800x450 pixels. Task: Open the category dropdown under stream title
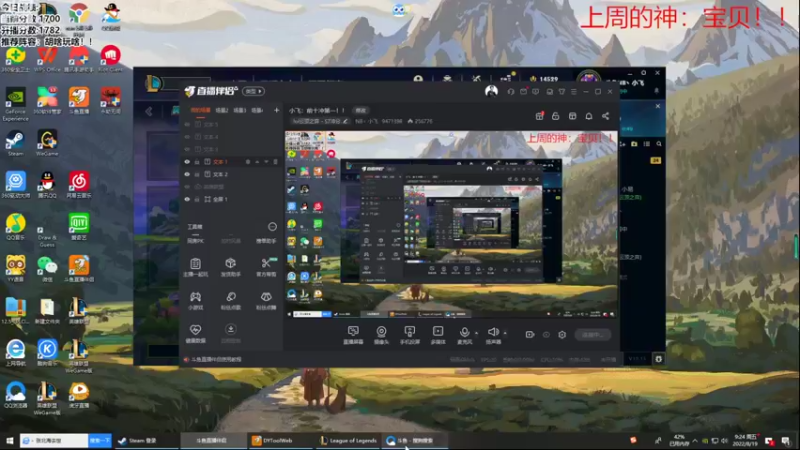click(x=320, y=121)
